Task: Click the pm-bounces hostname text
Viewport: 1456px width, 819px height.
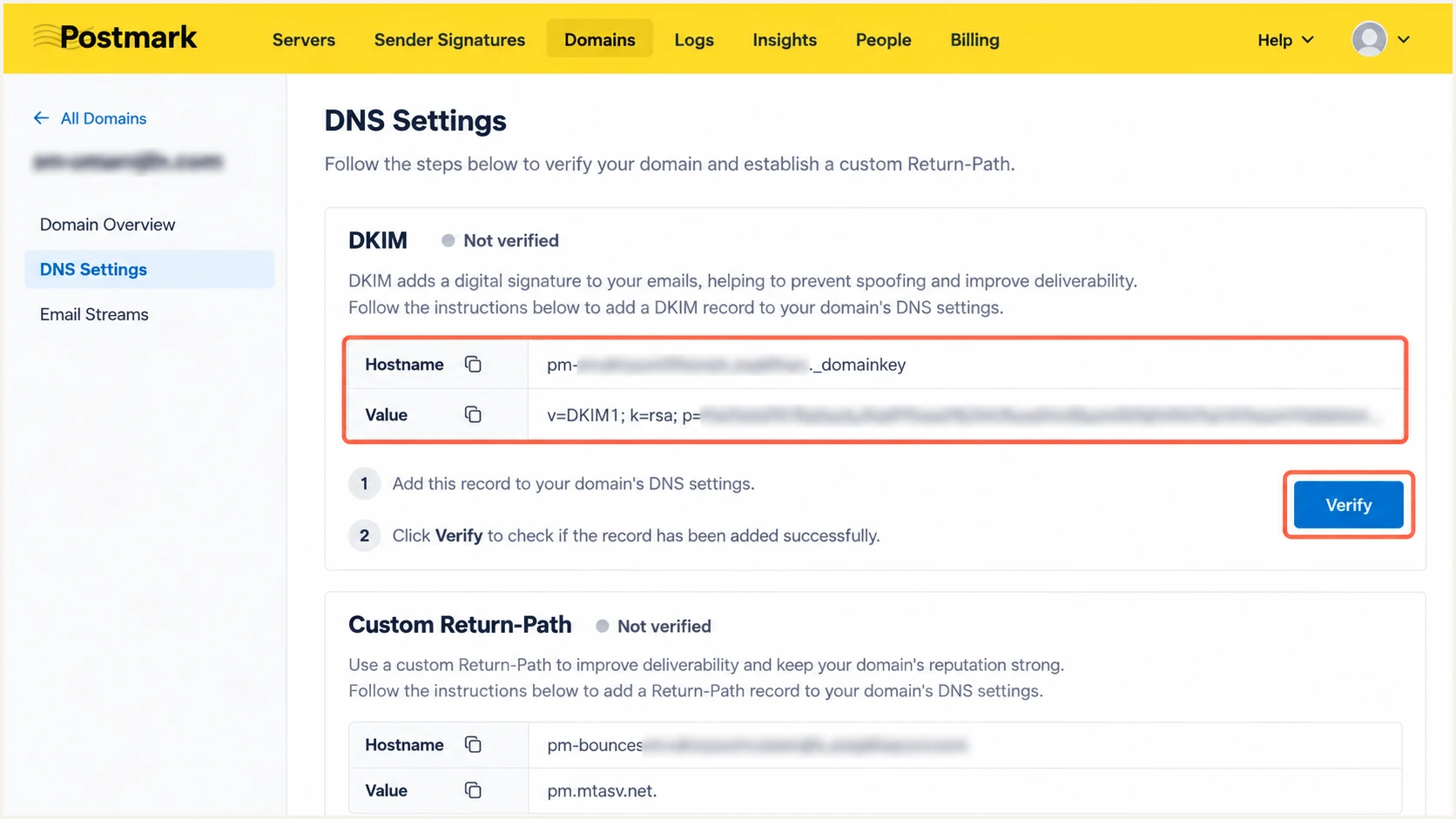Action: [757, 745]
